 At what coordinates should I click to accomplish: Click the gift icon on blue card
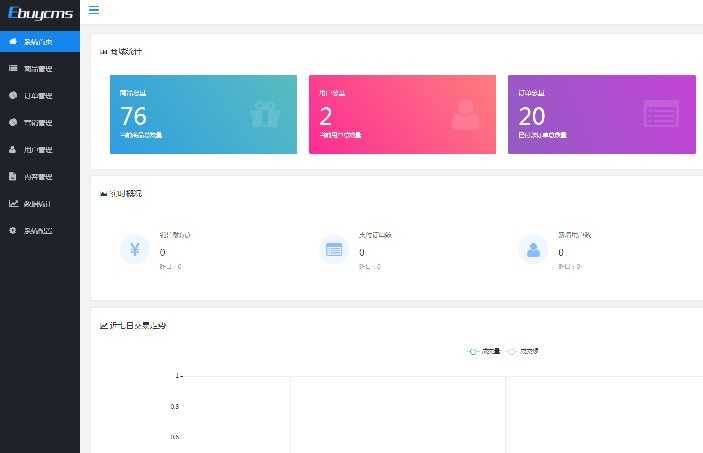pos(265,114)
